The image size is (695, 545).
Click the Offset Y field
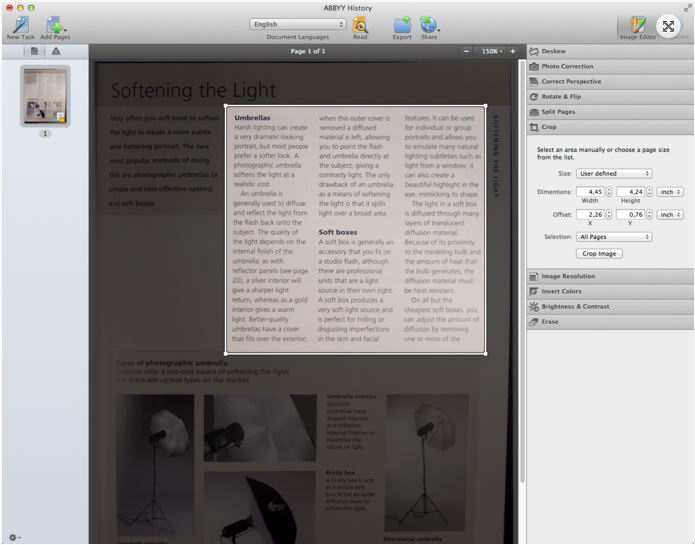coord(630,214)
